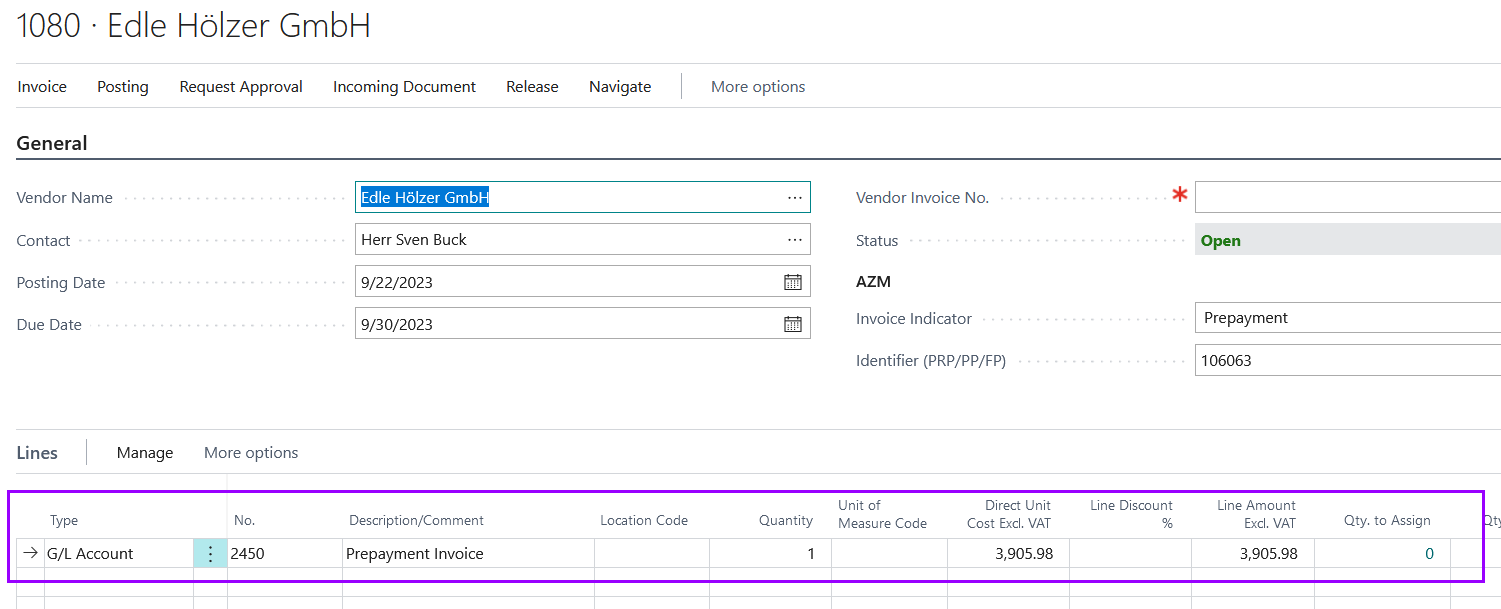The image size is (1501, 609).
Task: Open the Navigate menu
Action: 620,87
